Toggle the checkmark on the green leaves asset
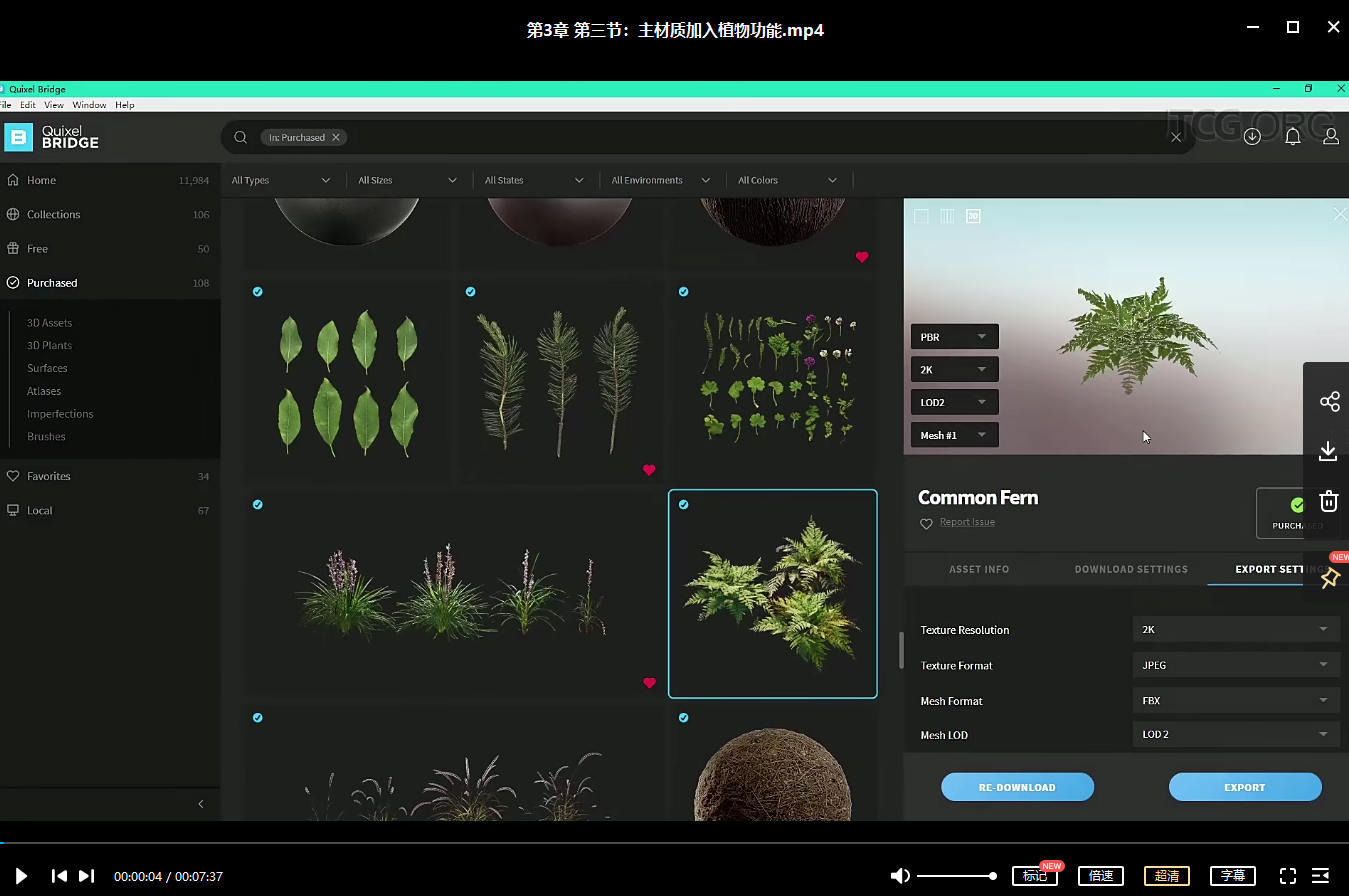The image size is (1349, 896). tap(258, 292)
